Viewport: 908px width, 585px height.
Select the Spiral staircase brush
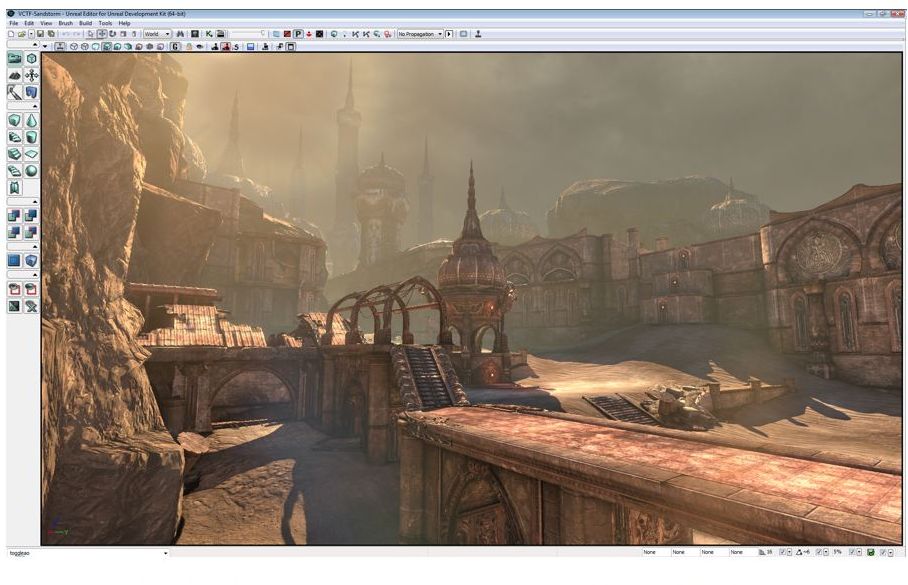14,171
